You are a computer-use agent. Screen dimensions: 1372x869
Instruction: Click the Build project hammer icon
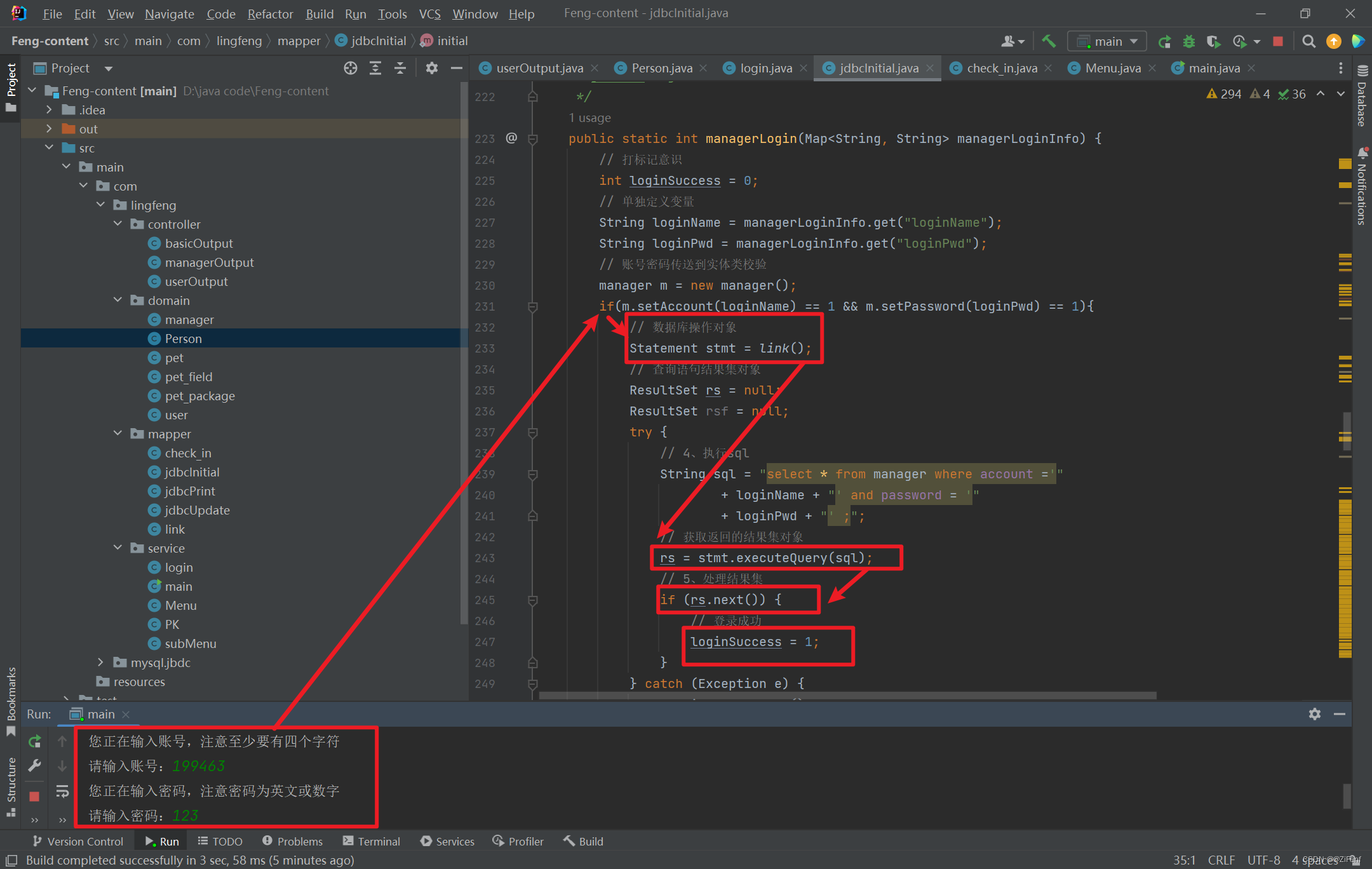point(1049,41)
